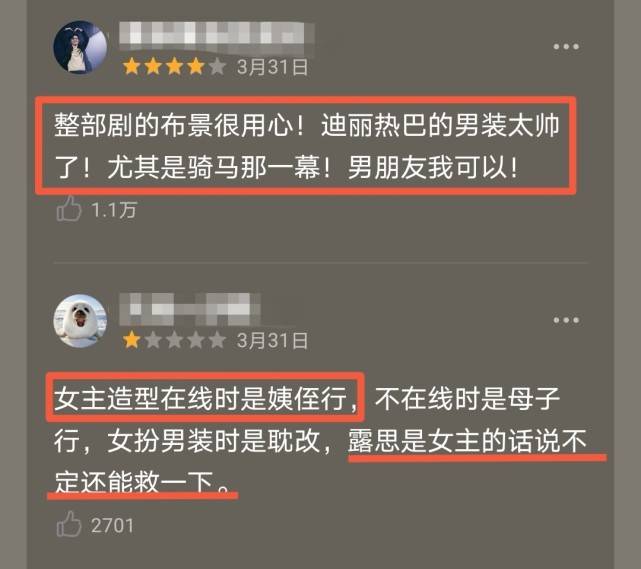Click the first gold star of second review
Viewport: 641px width, 569px height.
coord(132,340)
